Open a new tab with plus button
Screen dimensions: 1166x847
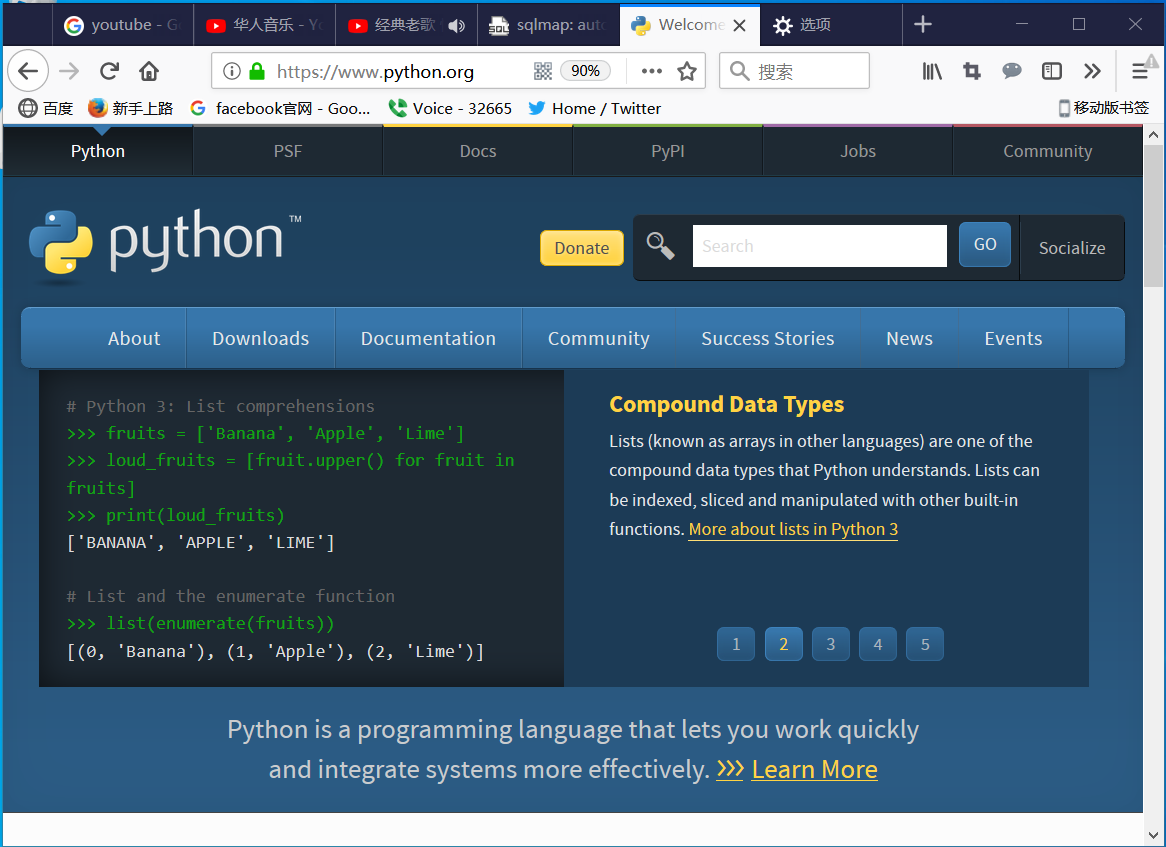coord(923,25)
